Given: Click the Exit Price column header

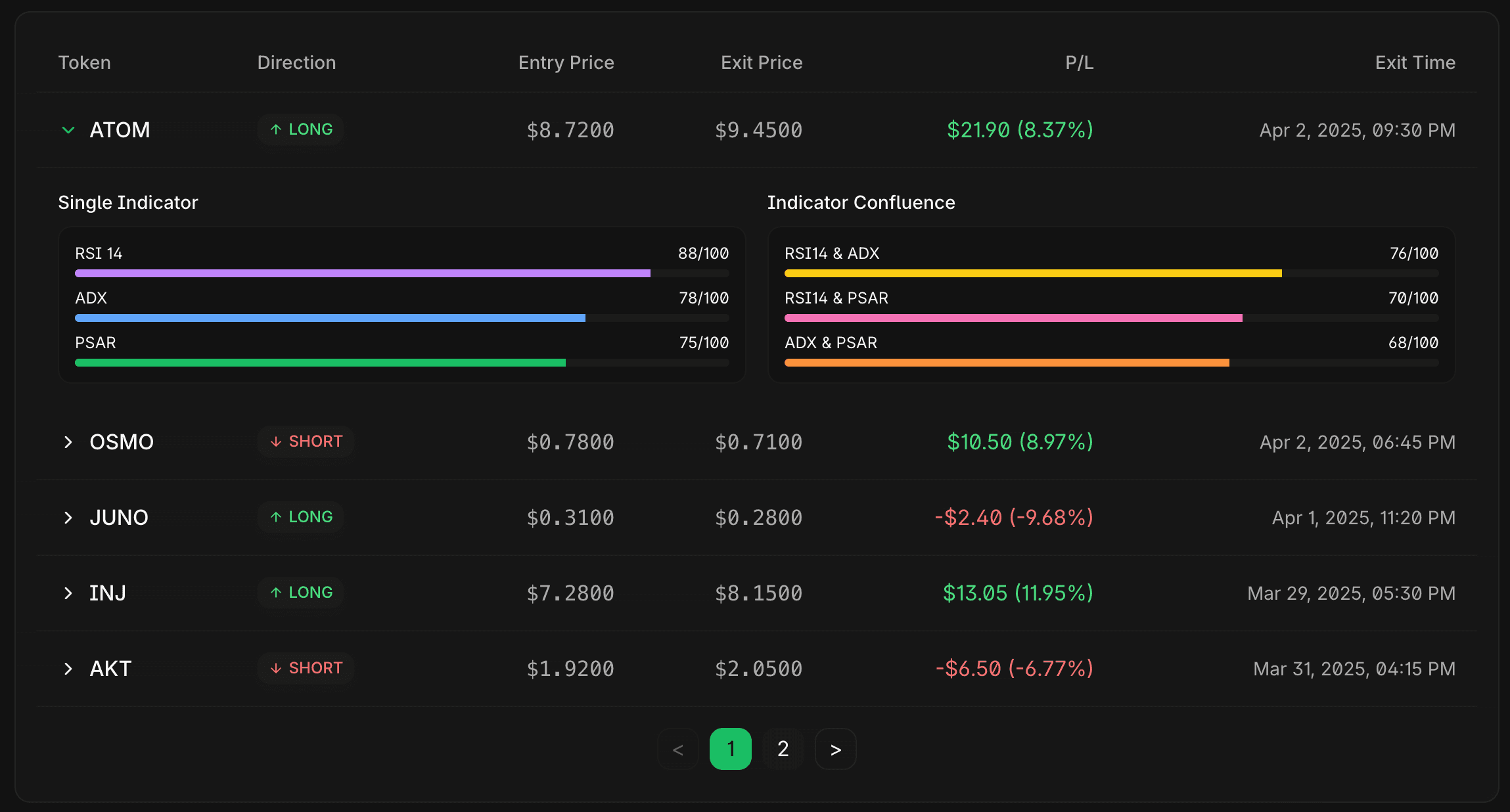Looking at the screenshot, I should coord(762,62).
